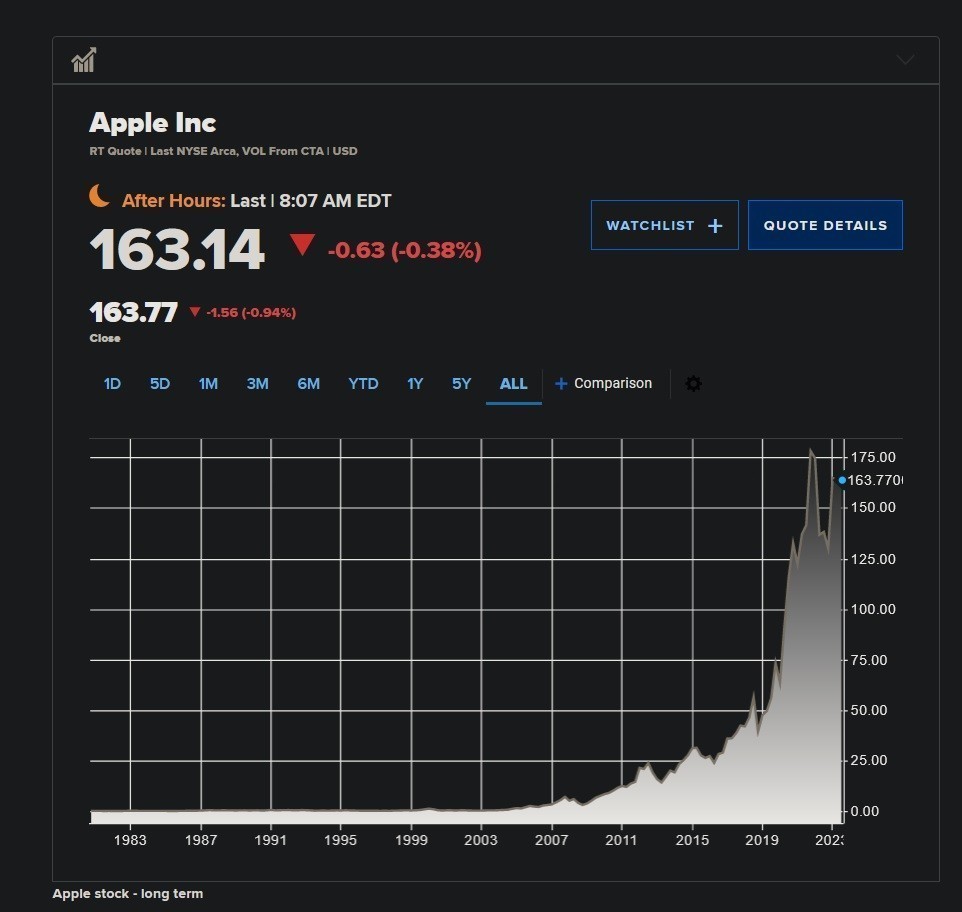Select the YTD range tab

click(x=363, y=384)
